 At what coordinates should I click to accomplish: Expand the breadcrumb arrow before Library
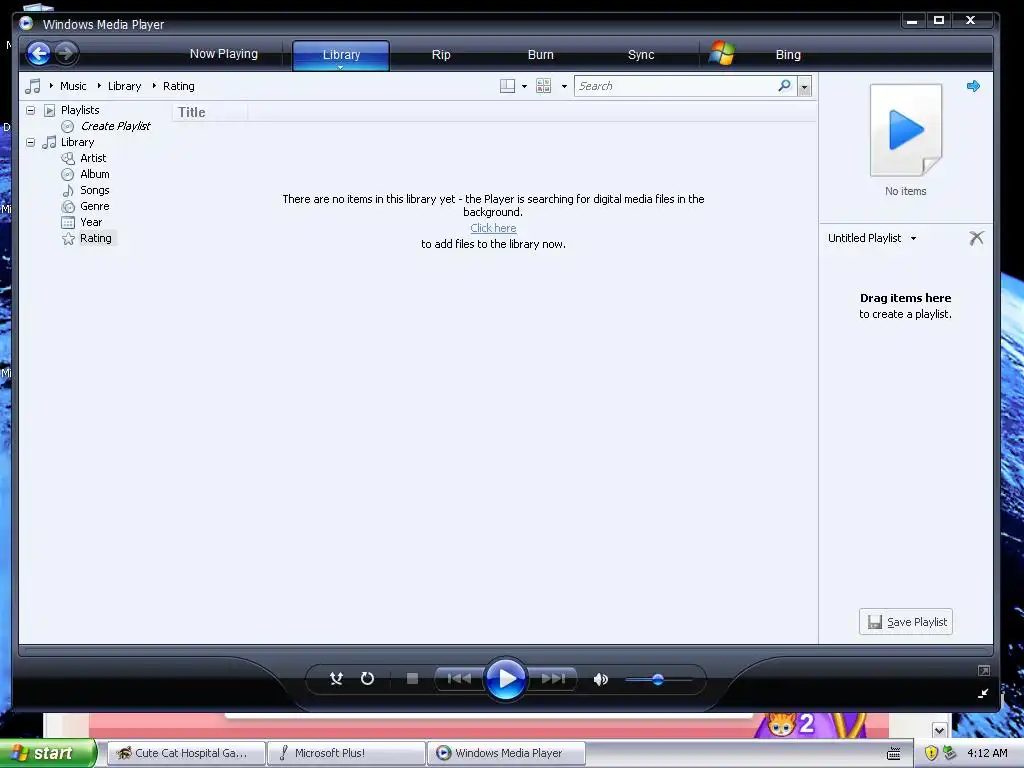pos(99,86)
